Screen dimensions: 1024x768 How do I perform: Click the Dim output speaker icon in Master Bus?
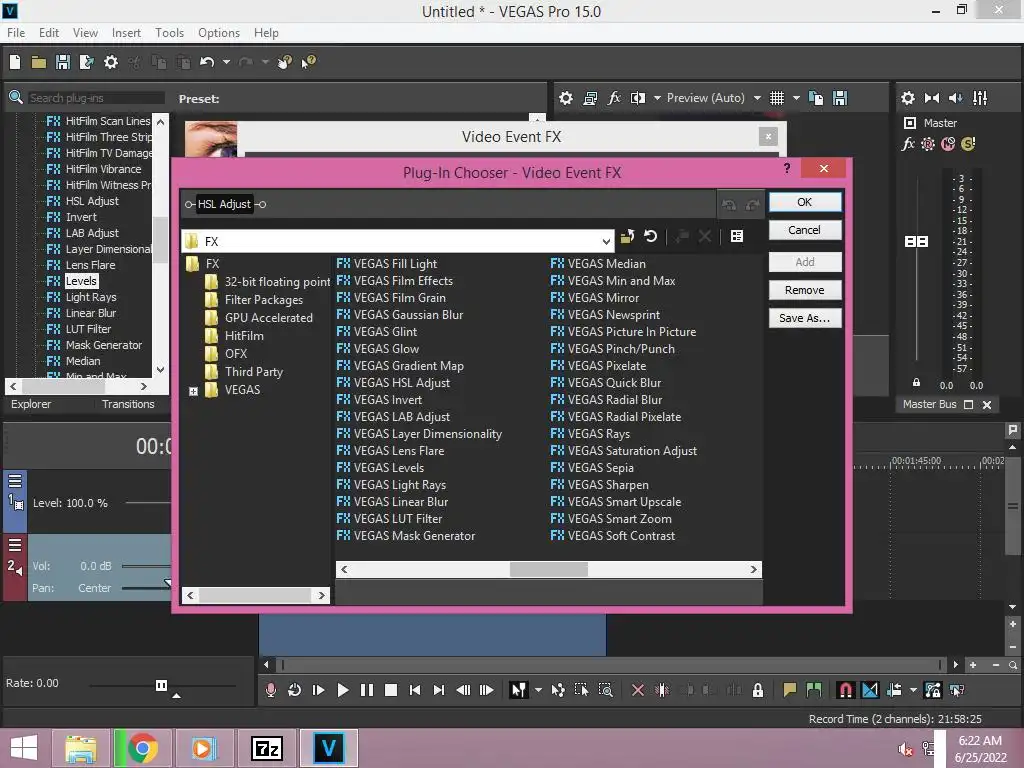955,98
